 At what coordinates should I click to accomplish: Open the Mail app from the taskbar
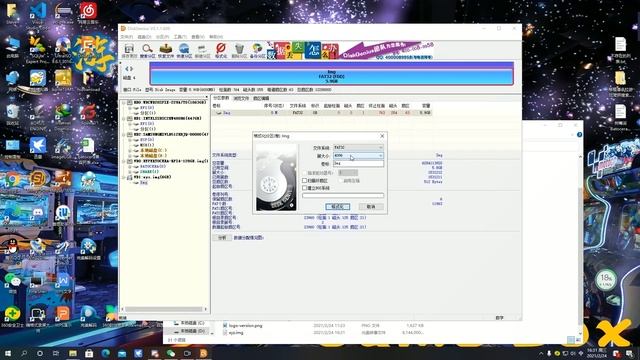point(122,353)
